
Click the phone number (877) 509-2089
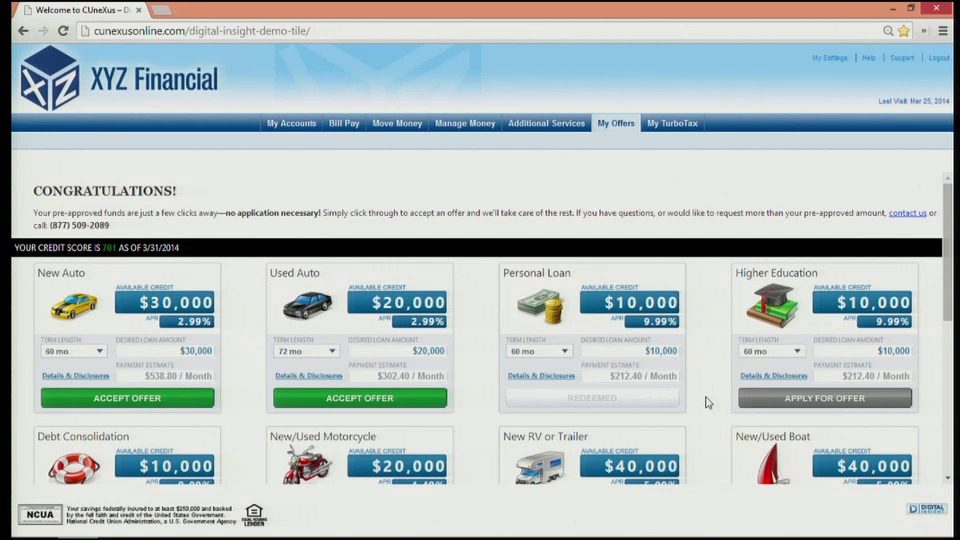click(x=80, y=225)
